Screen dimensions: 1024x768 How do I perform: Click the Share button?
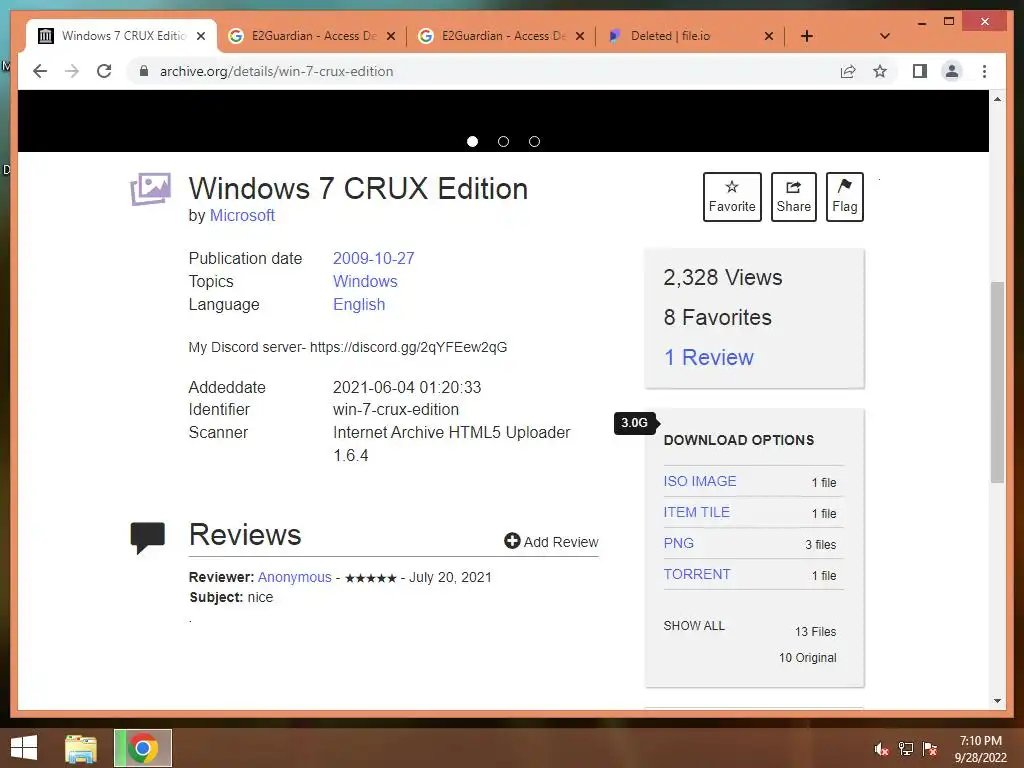point(793,197)
